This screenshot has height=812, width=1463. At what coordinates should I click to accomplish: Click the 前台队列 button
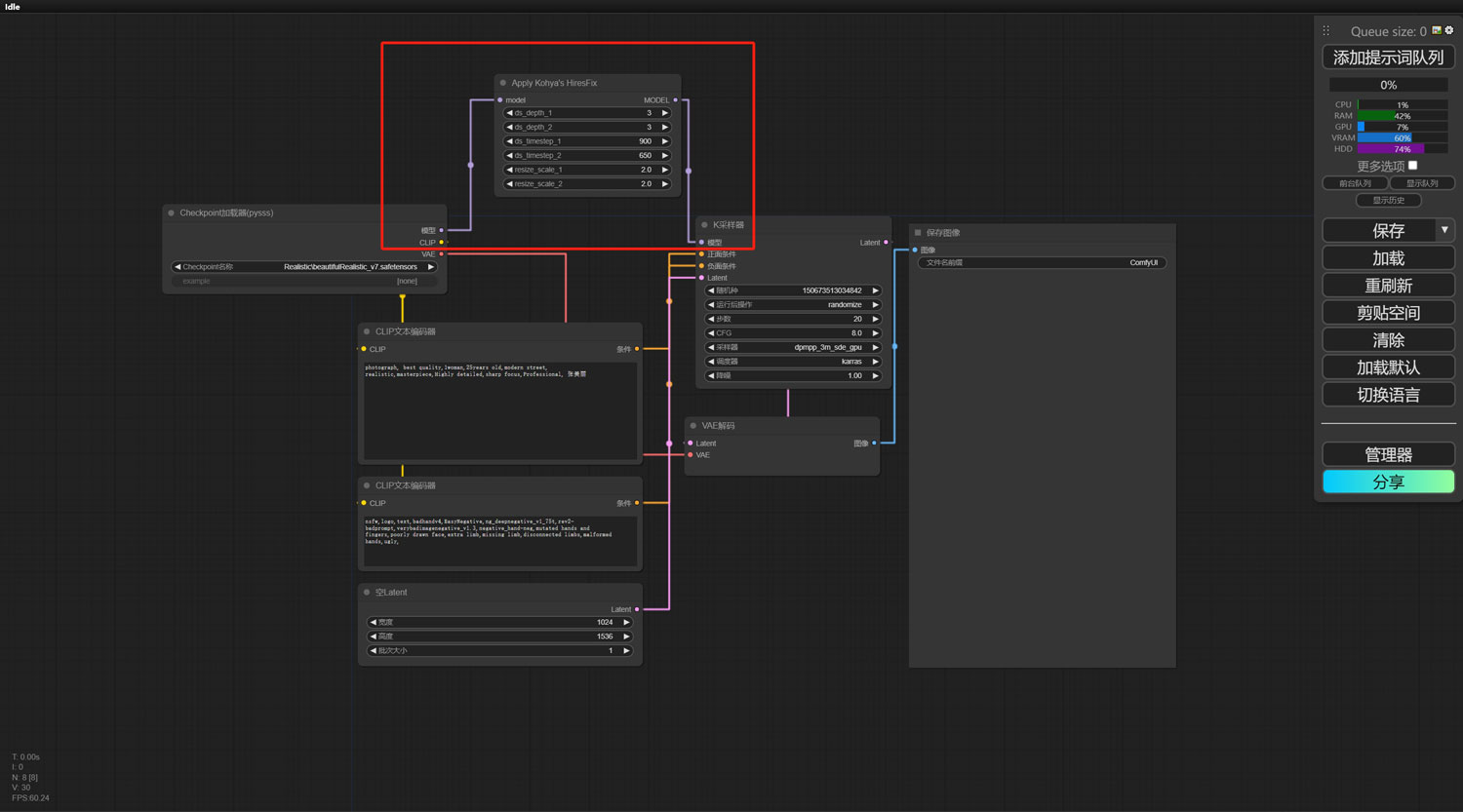tap(1355, 183)
